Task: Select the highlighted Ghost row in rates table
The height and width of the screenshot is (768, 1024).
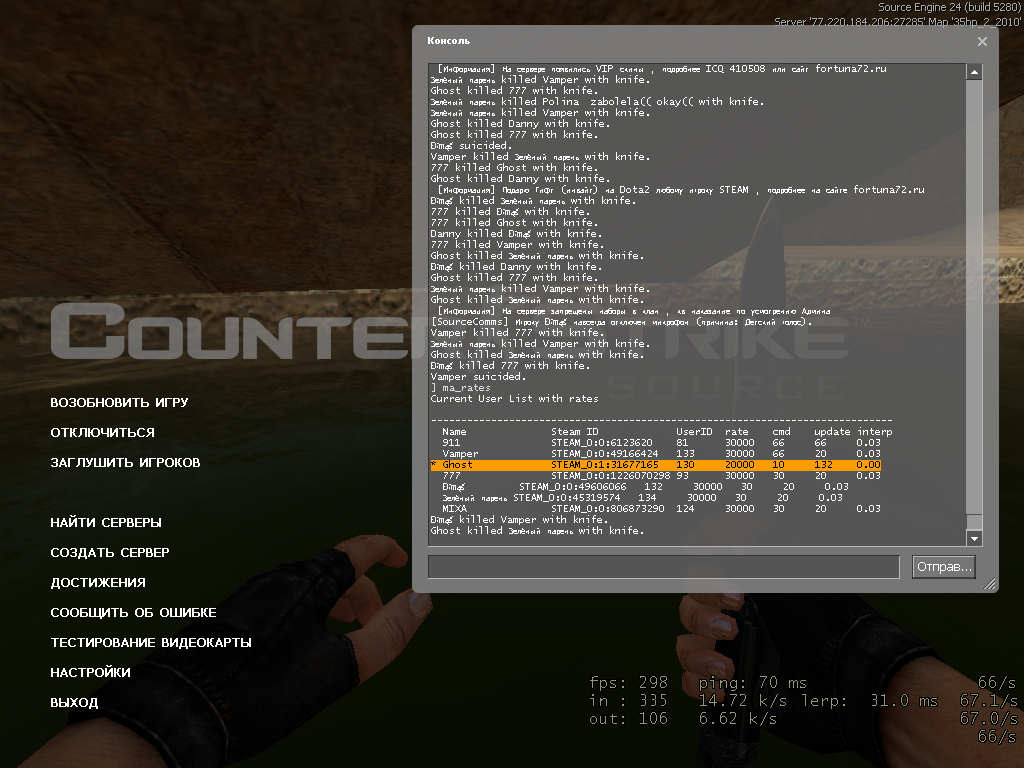Action: tap(656, 465)
